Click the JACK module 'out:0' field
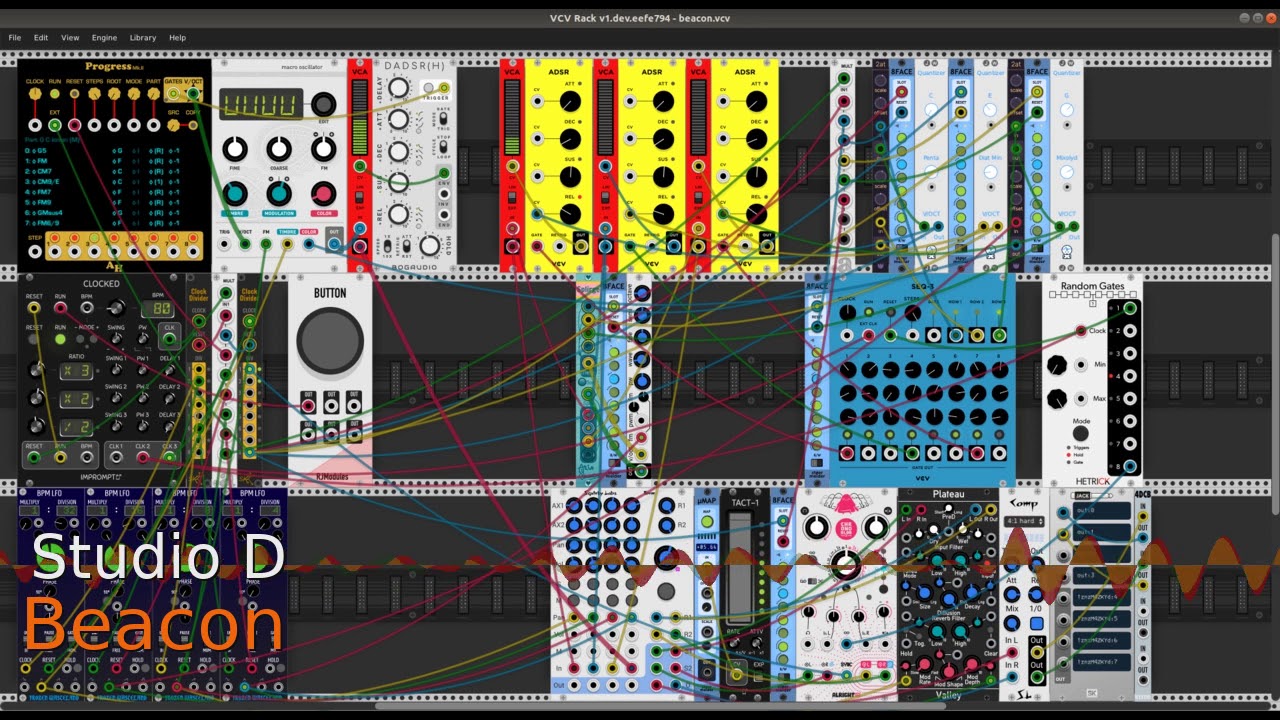The width and height of the screenshot is (1280, 720). click(x=1103, y=511)
